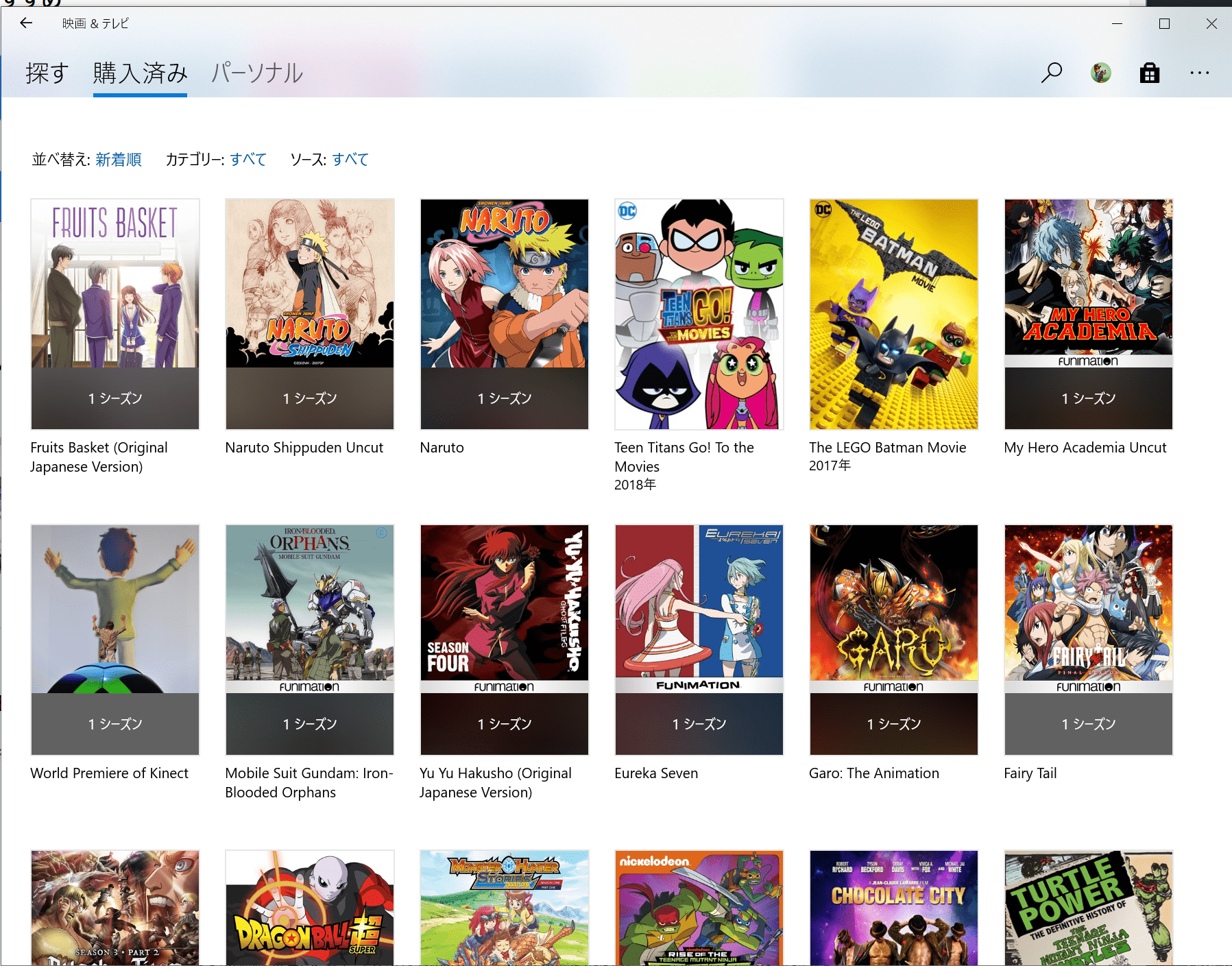Image resolution: width=1232 pixels, height=966 pixels.
Task: Open the My Hero Academia Uncut poster
Action: coord(1089,314)
